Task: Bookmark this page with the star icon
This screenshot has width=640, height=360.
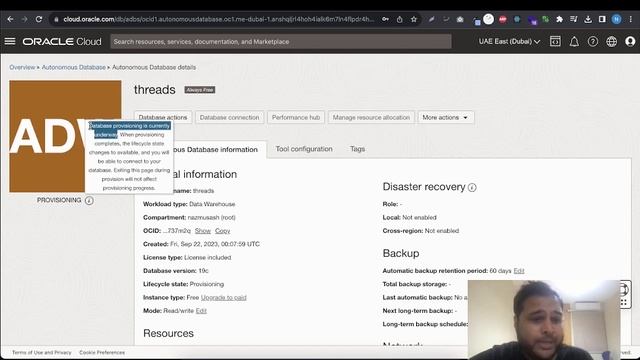Action: point(414,19)
